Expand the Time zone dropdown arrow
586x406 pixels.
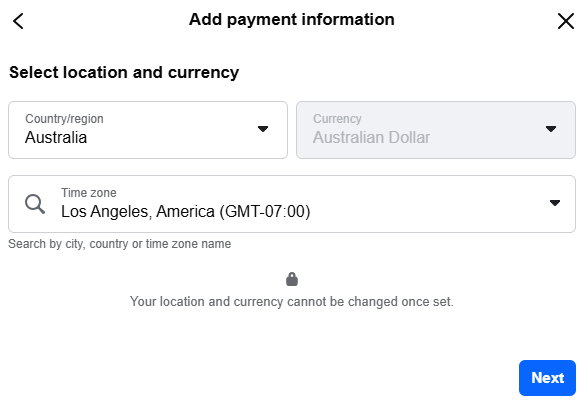coord(555,203)
